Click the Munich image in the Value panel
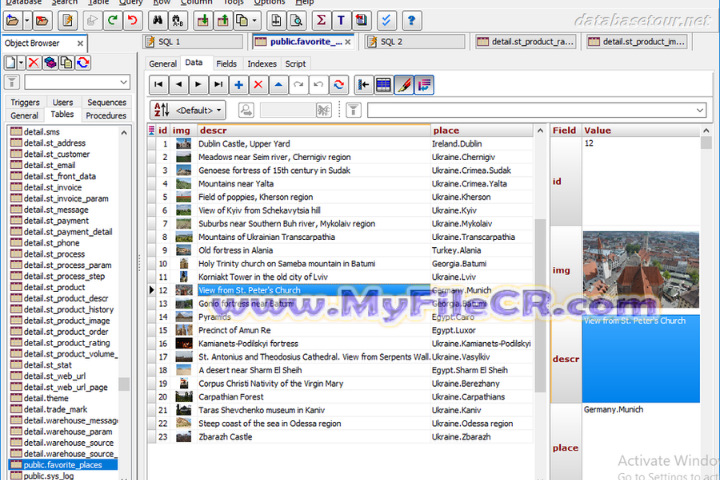 point(641,270)
